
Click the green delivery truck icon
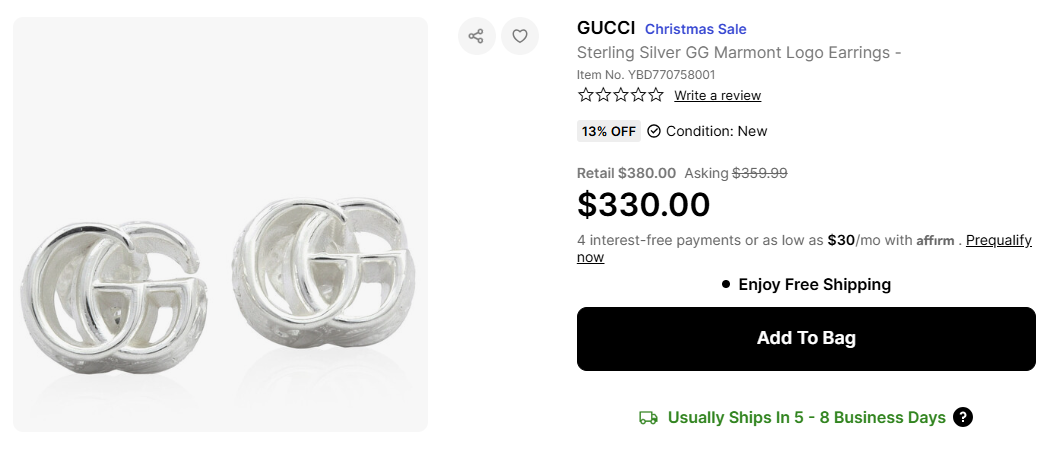pos(648,418)
